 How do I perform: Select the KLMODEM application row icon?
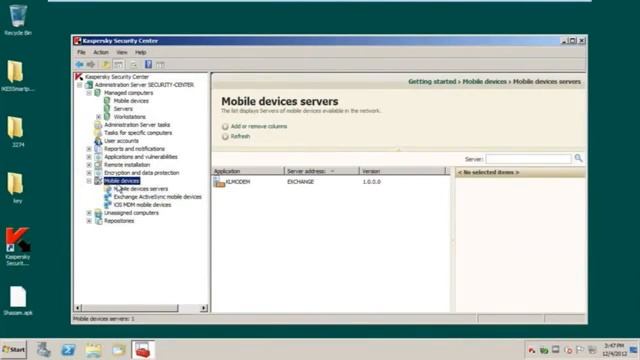point(219,182)
